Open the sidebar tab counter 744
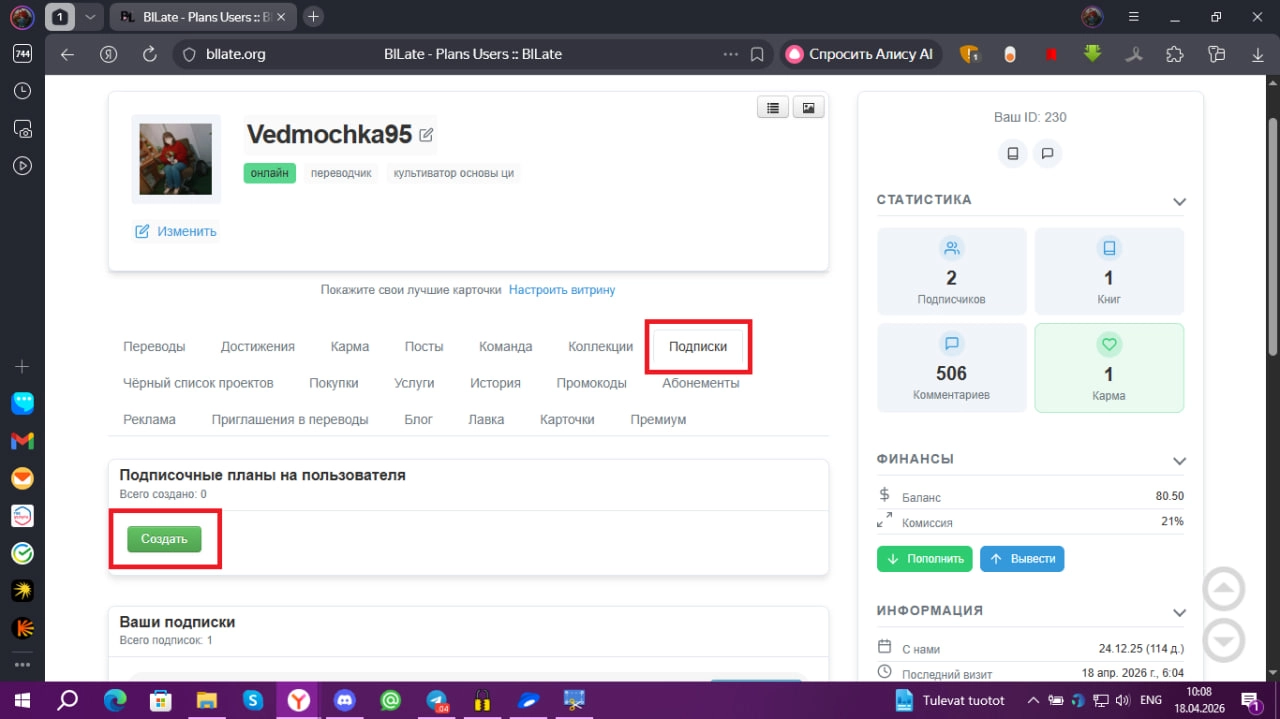Screen dimensions: 1280x719 coord(22,54)
